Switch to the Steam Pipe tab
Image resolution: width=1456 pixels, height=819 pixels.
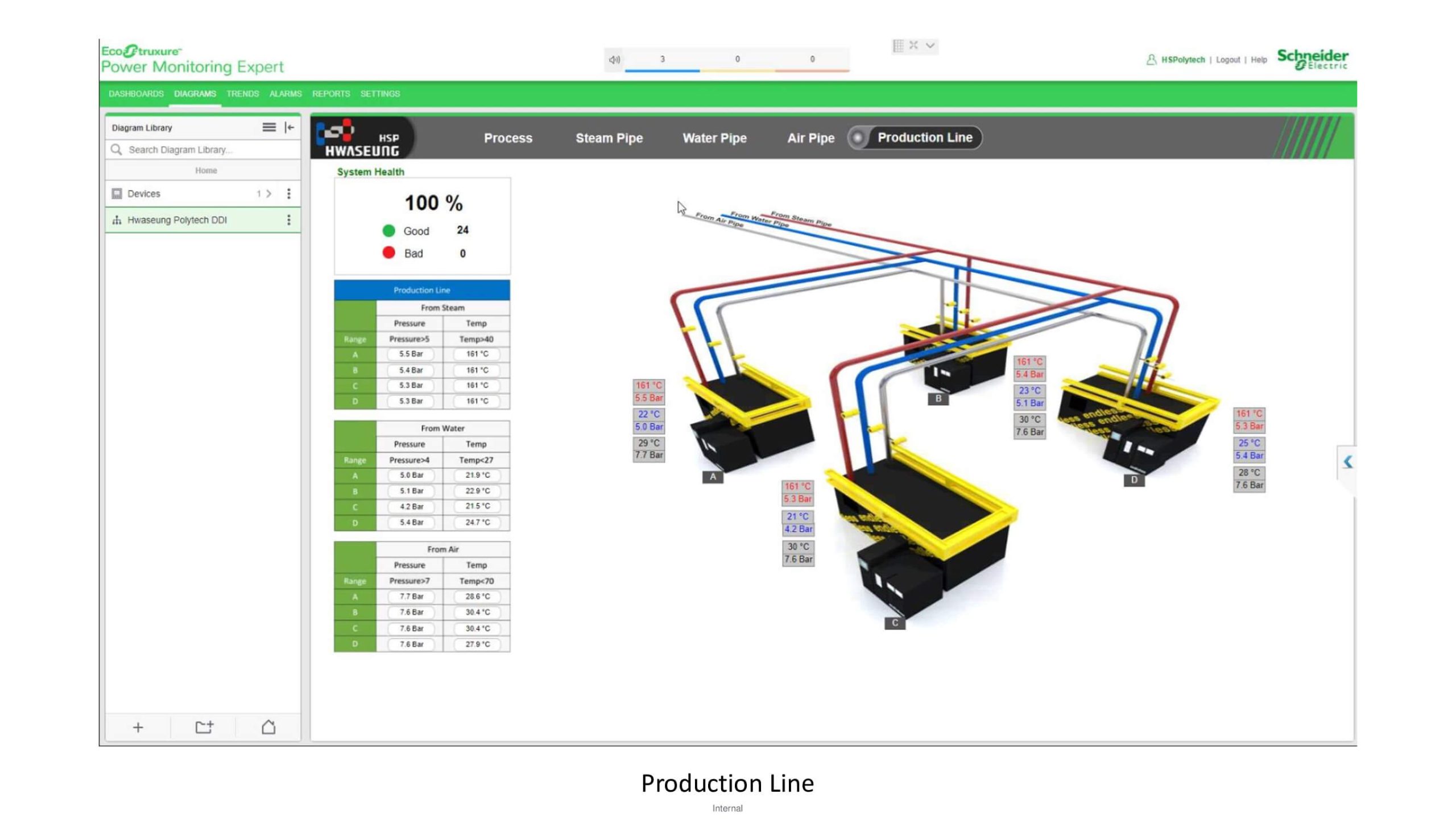click(x=609, y=138)
